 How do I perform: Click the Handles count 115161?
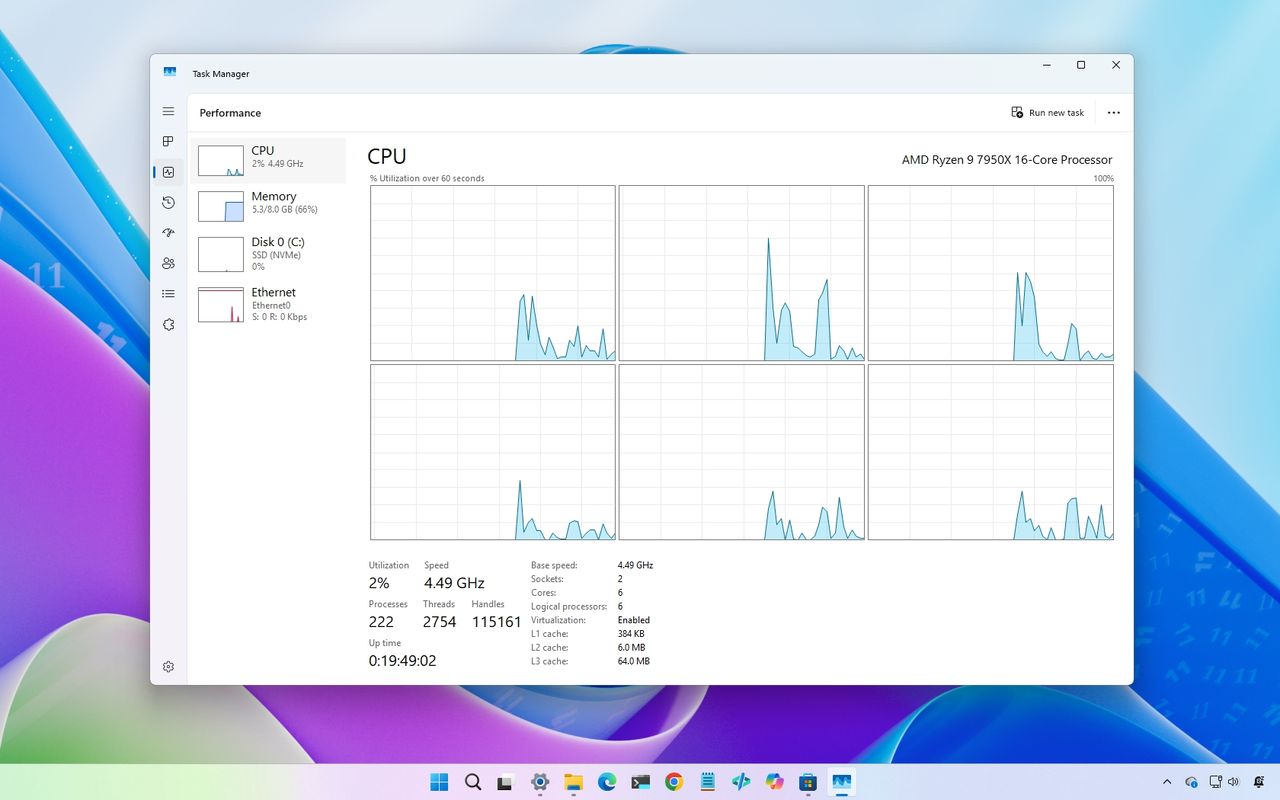point(496,622)
